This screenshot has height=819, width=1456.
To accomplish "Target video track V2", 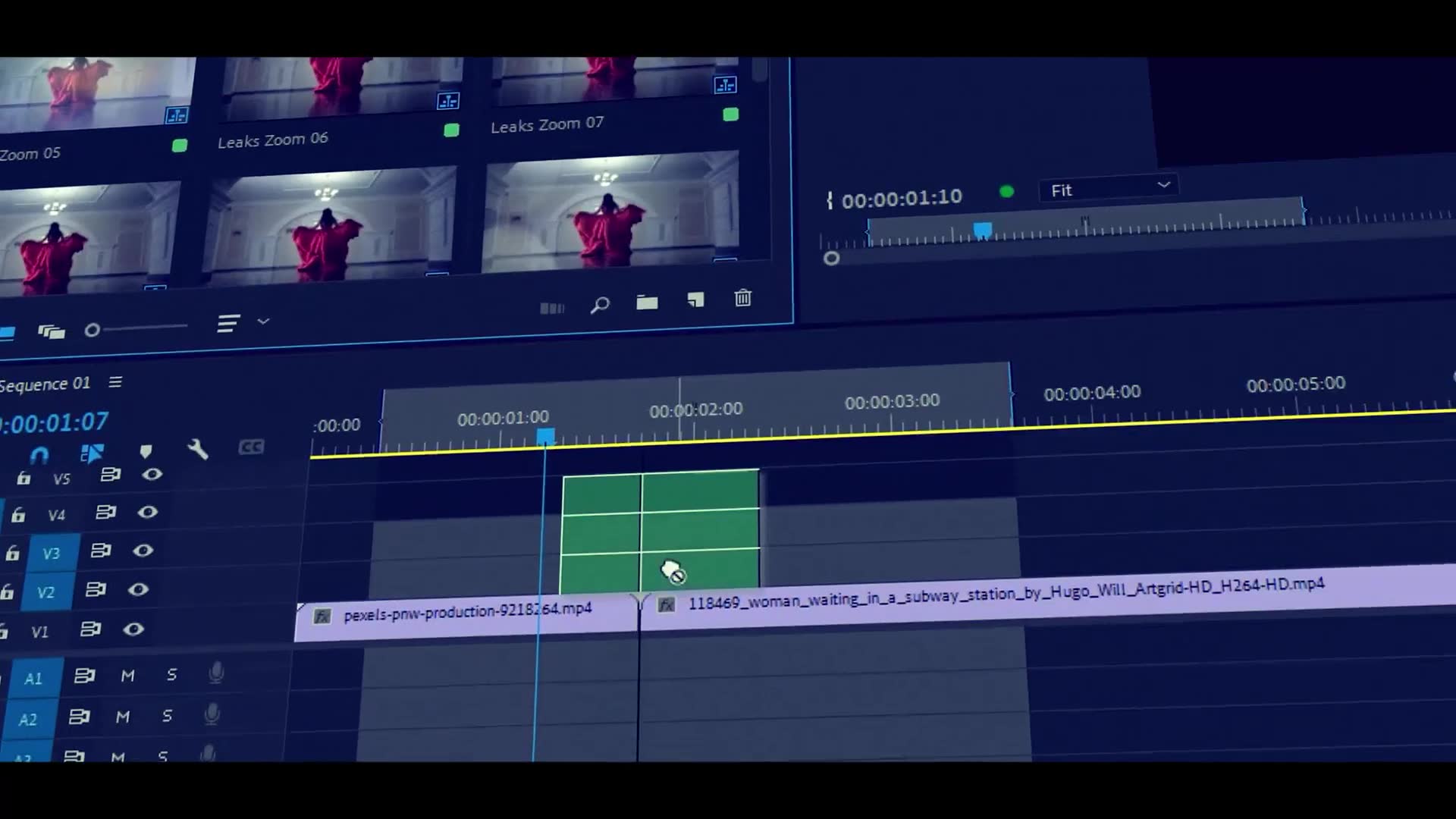I will (x=46, y=592).
